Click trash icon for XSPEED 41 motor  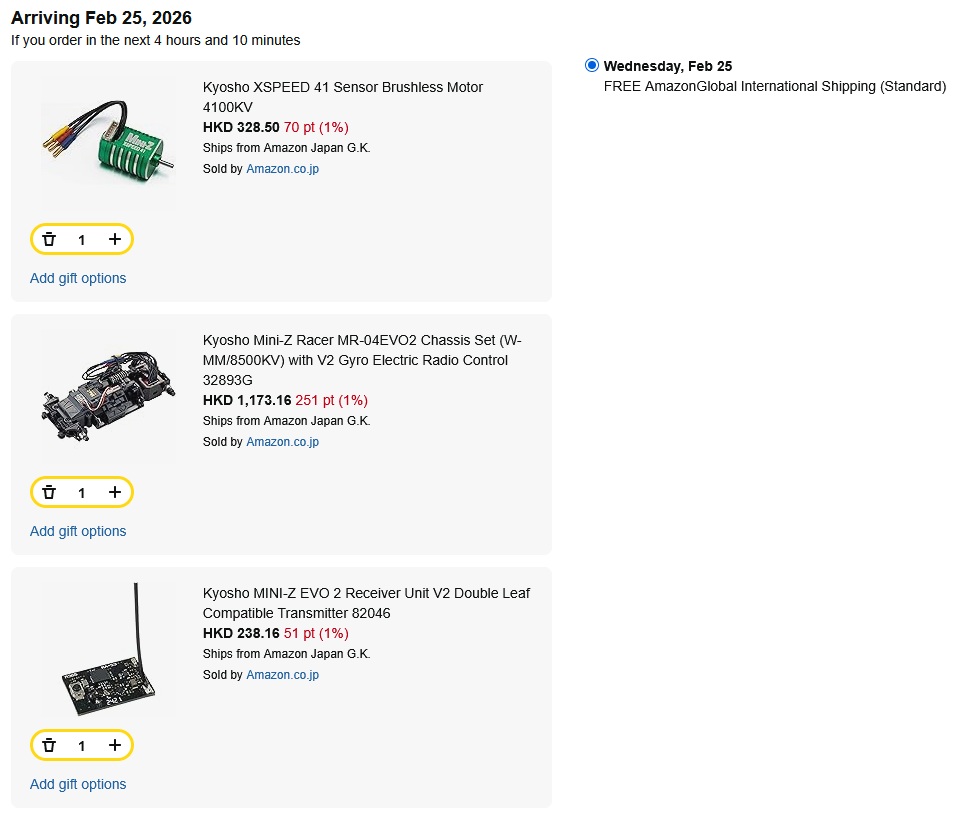coord(49,240)
